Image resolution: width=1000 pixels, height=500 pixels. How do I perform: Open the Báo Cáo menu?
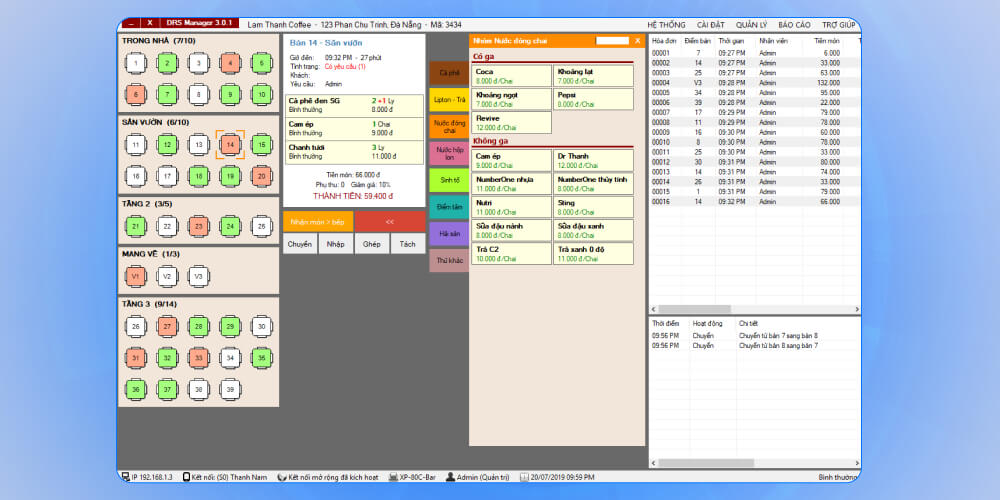[794, 23]
